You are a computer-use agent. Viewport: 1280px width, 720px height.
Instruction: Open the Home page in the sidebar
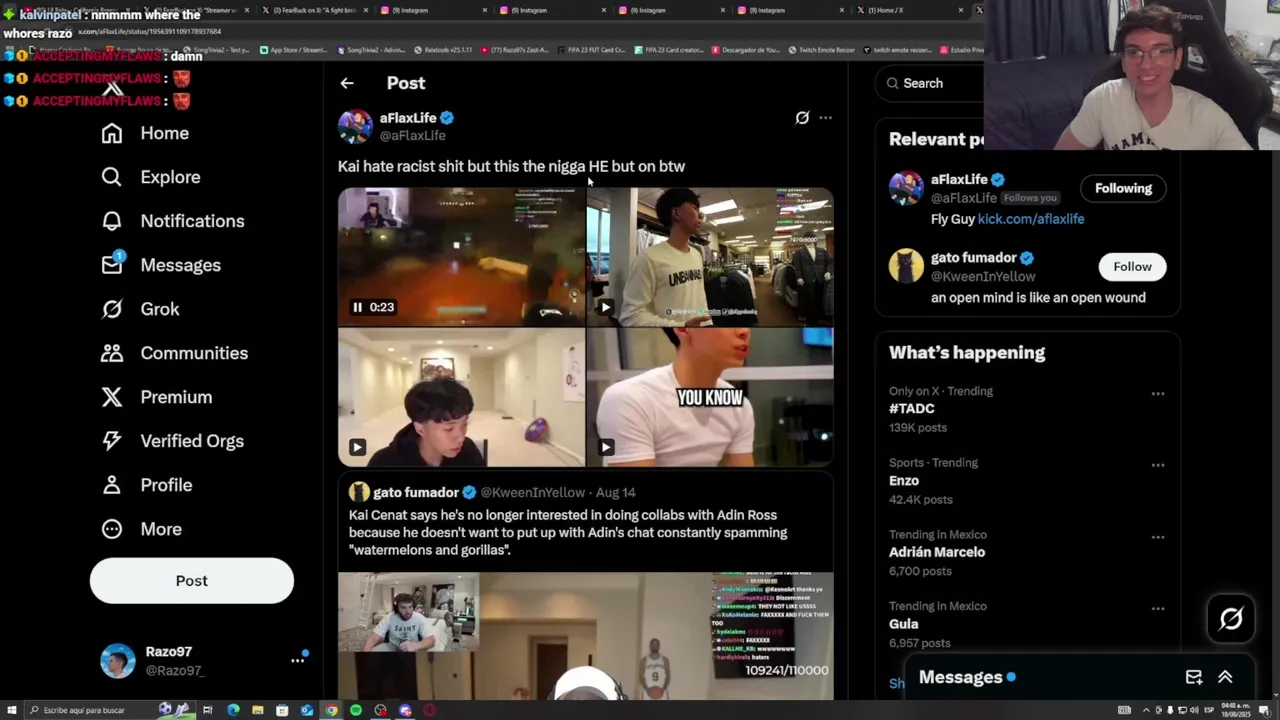pos(145,133)
